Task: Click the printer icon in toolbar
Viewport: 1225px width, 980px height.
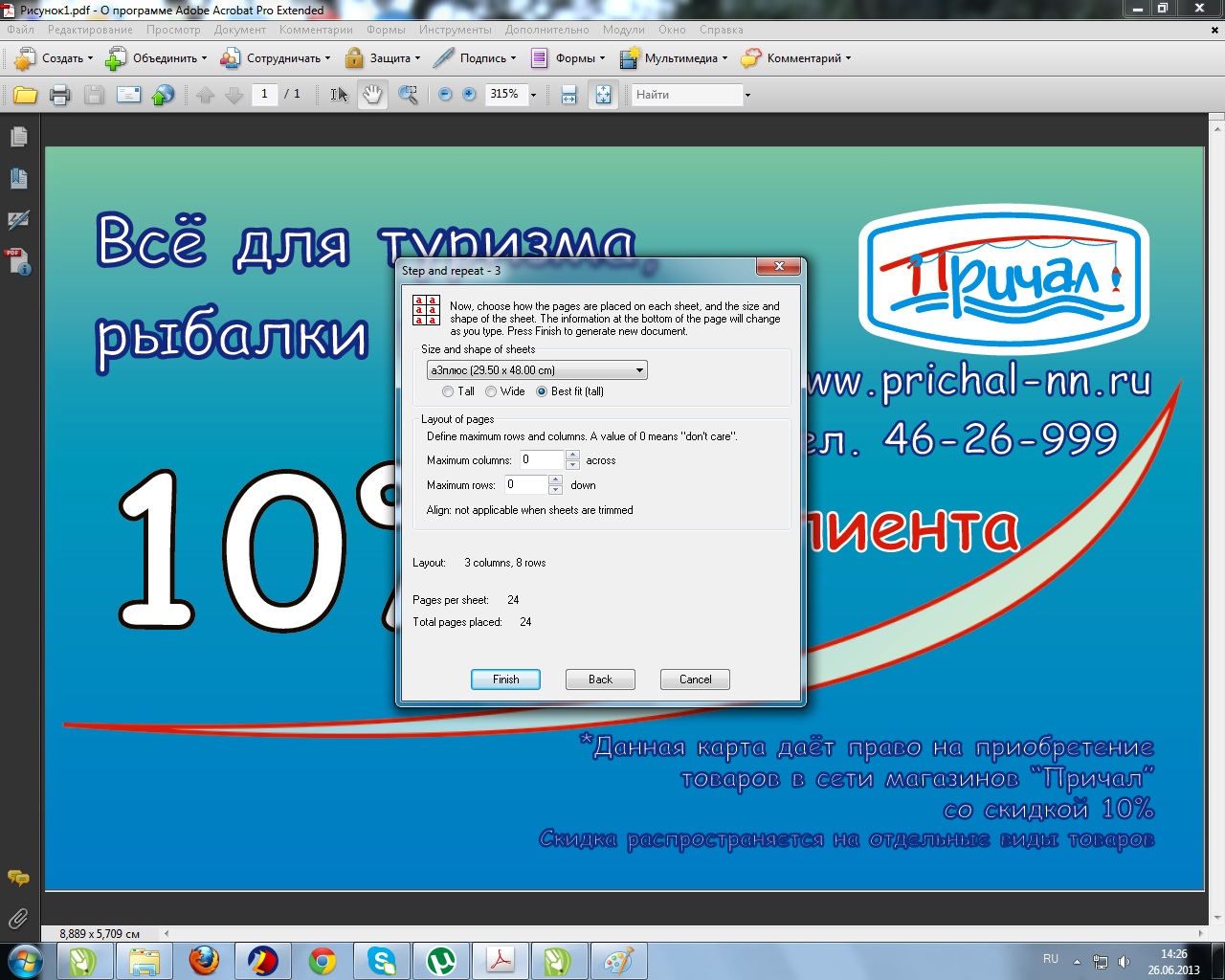Action: 60,95
